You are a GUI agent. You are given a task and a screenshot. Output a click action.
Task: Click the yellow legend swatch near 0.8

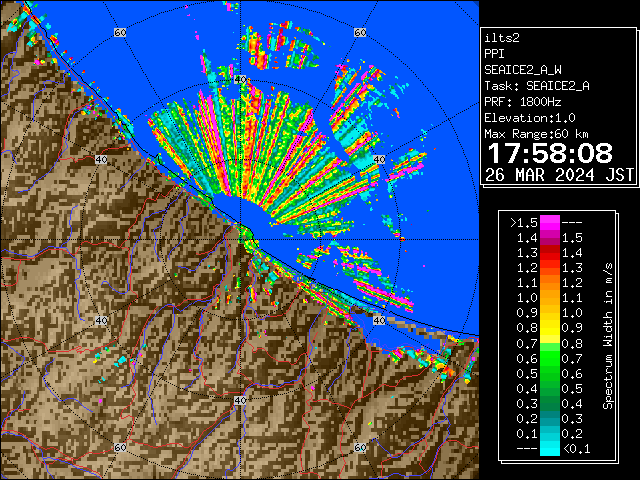click(x=550, y=328)
